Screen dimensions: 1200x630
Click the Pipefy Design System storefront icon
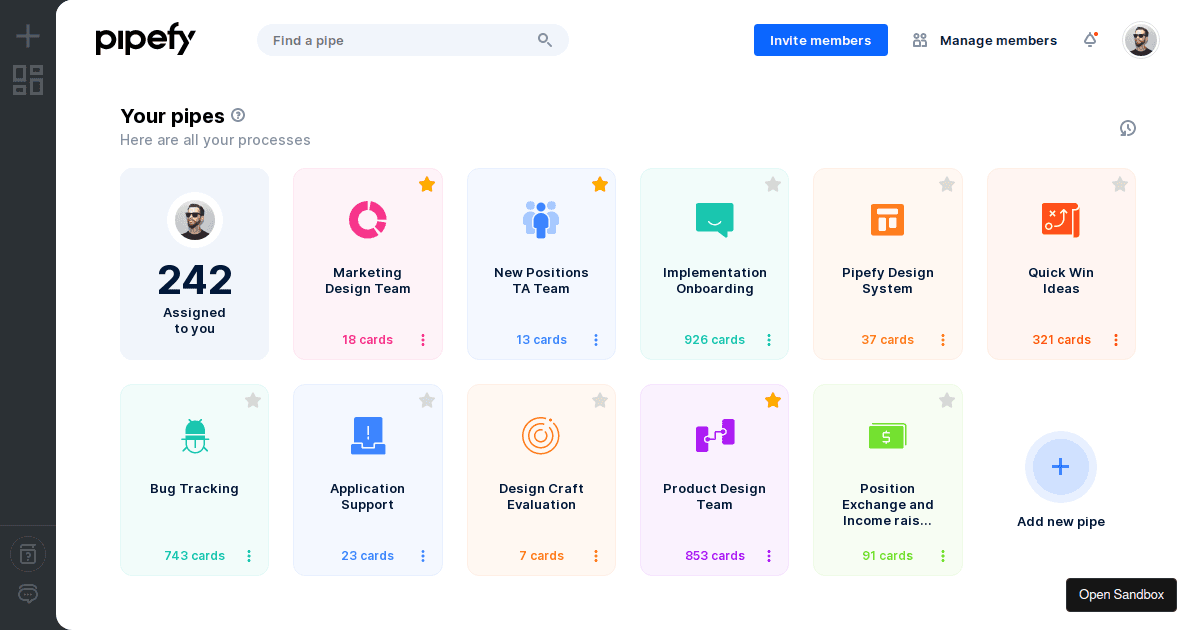pos(887,219)
